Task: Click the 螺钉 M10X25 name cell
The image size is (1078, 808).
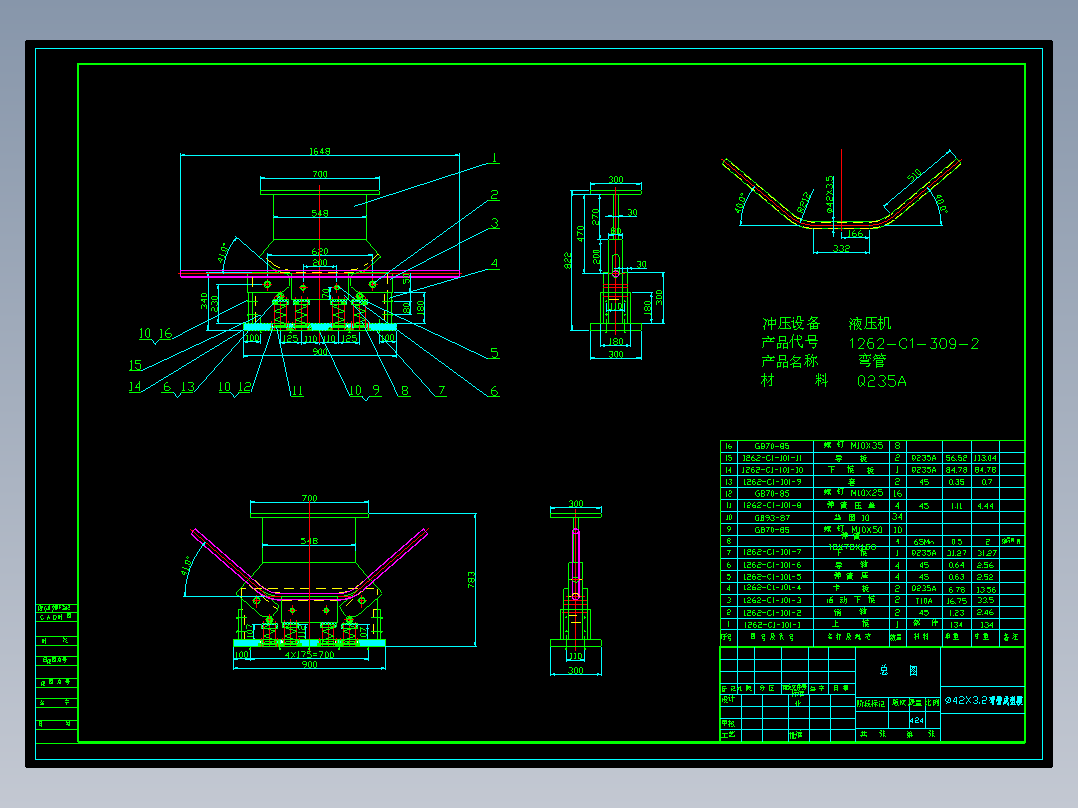Action: pyautogui.click(x=852, y=493)
